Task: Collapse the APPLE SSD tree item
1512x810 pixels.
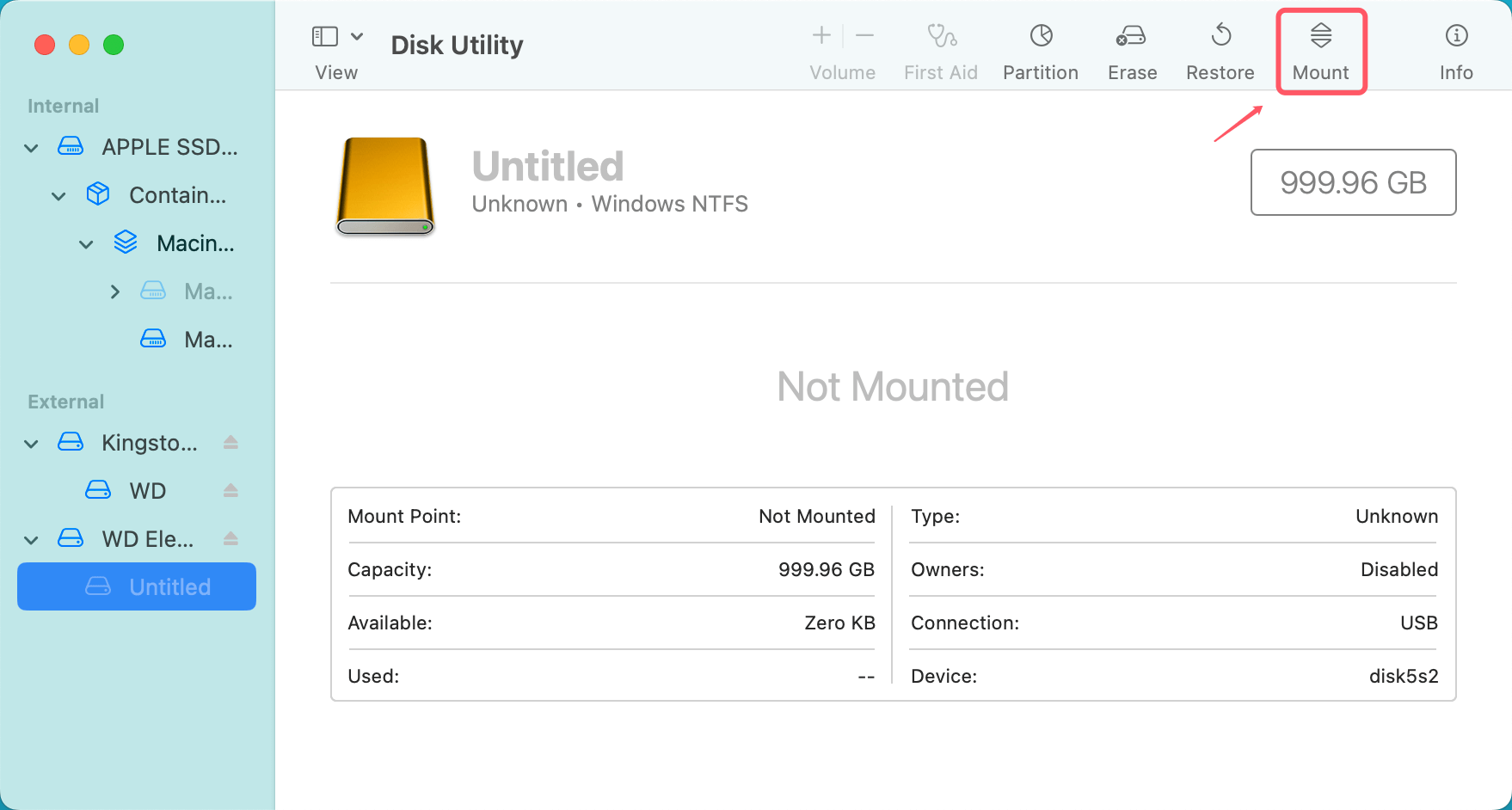Action: 31,147
